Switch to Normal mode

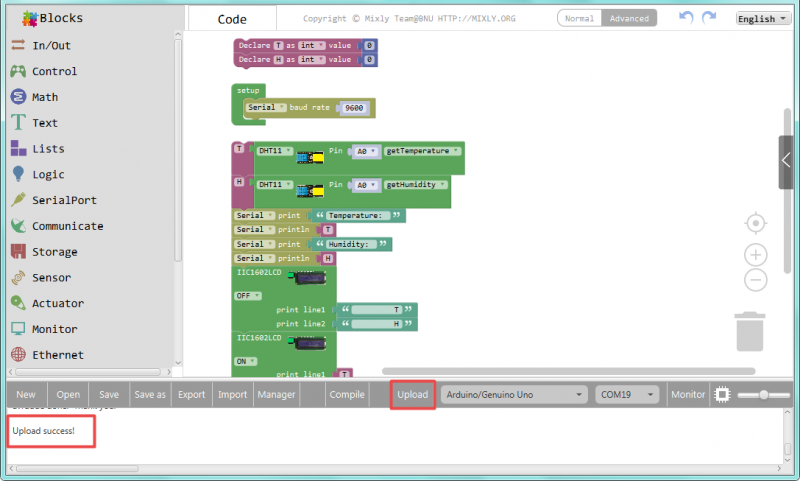580,19
